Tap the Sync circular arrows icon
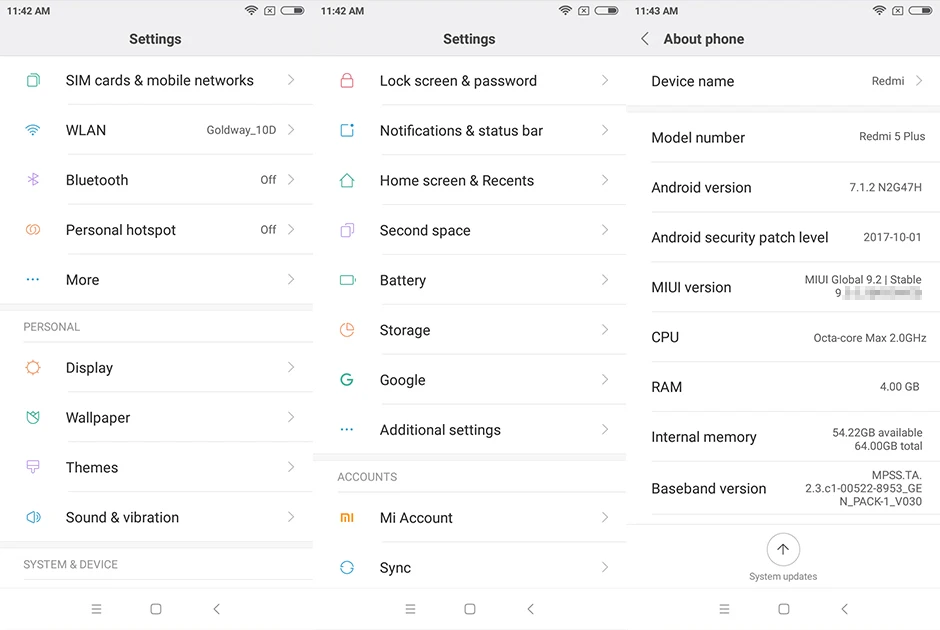The image size is (940, 630). pyautogui.click(x=347, y=567)
